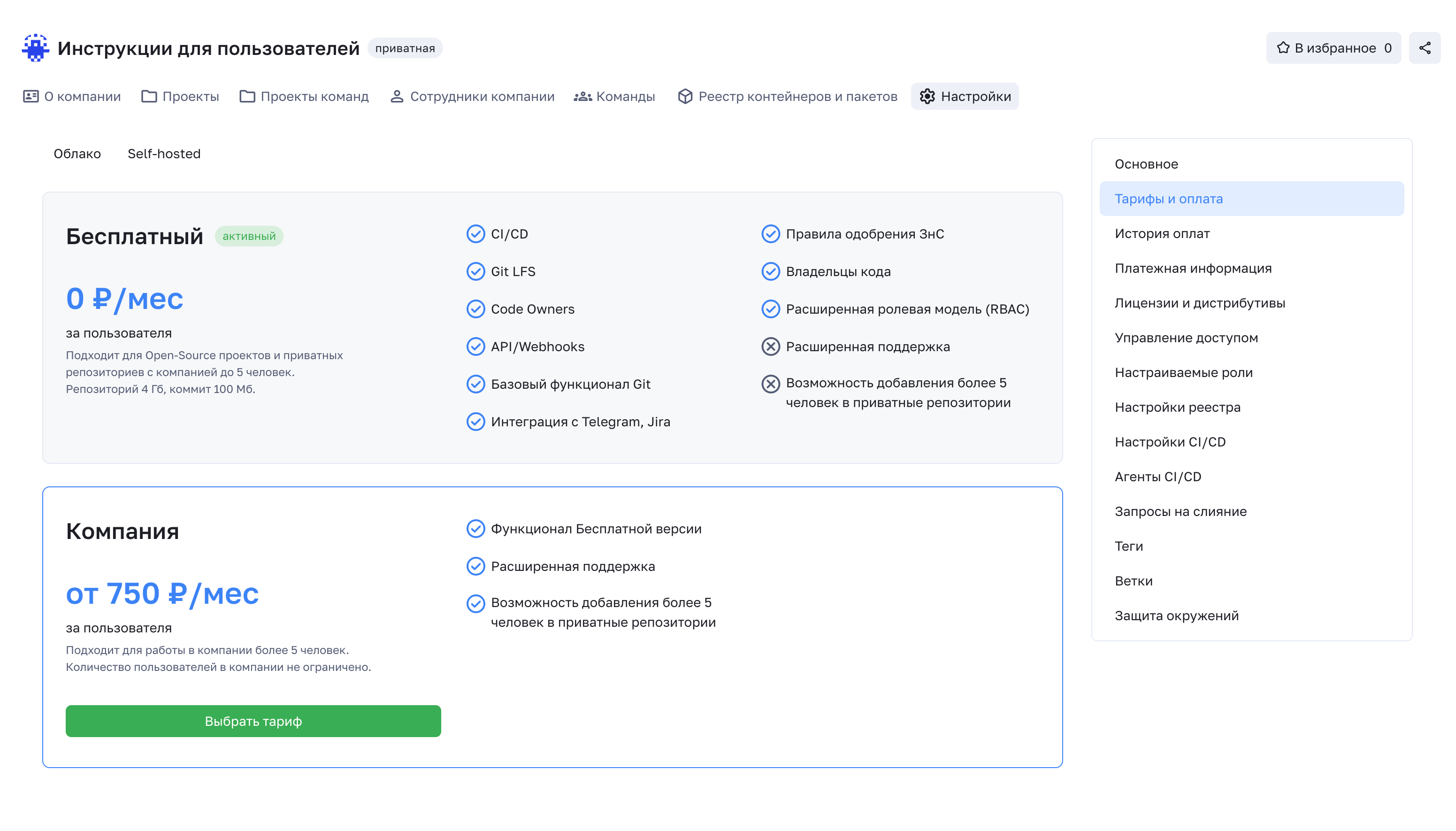Select the Облако tab
Viewport: 1456px width, 831px height.
pos(77,154)
